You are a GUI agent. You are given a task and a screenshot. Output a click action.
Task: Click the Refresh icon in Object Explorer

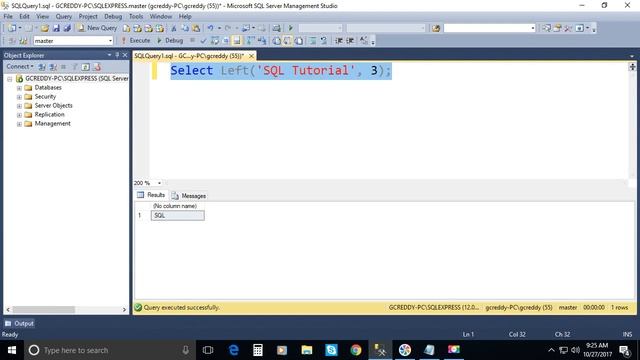click(x=85, y=67)
